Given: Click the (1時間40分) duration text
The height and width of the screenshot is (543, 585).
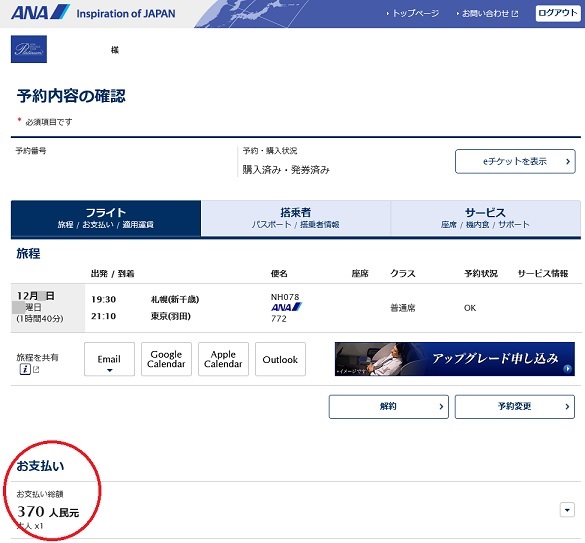Looking at the screenshot, I should (x=40, y=319).
